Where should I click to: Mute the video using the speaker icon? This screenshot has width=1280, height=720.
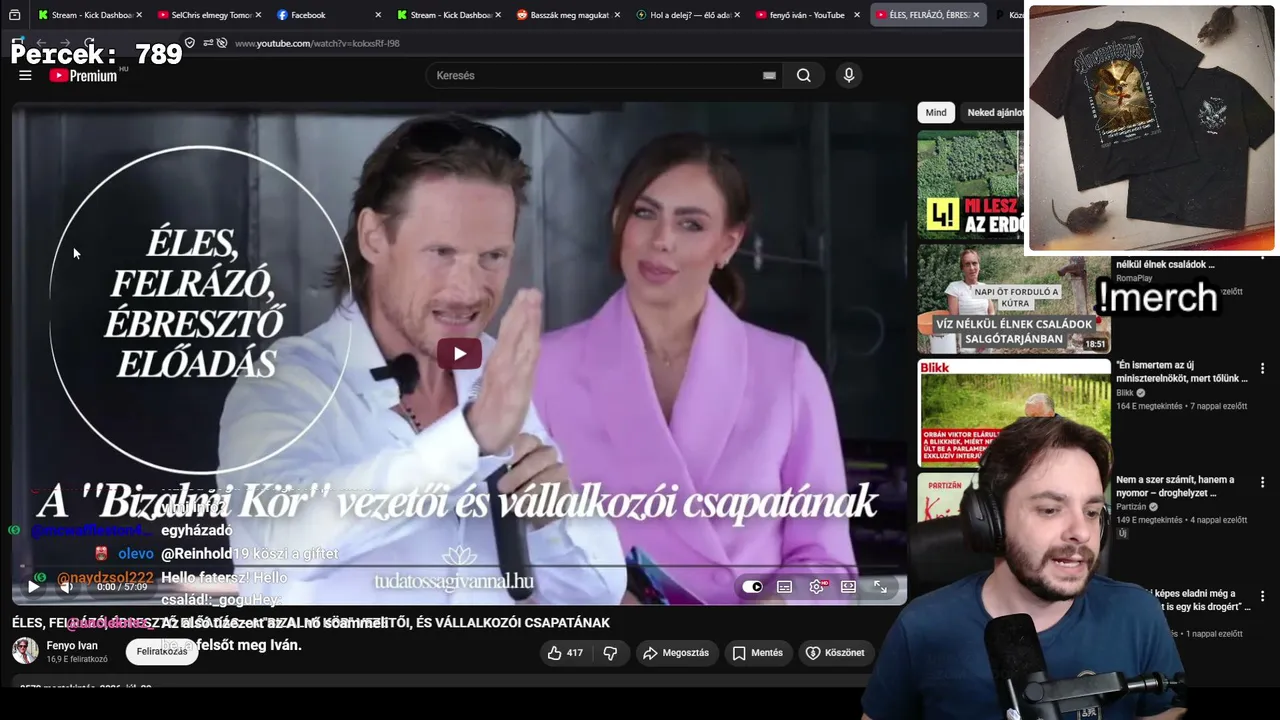[66, 587]
